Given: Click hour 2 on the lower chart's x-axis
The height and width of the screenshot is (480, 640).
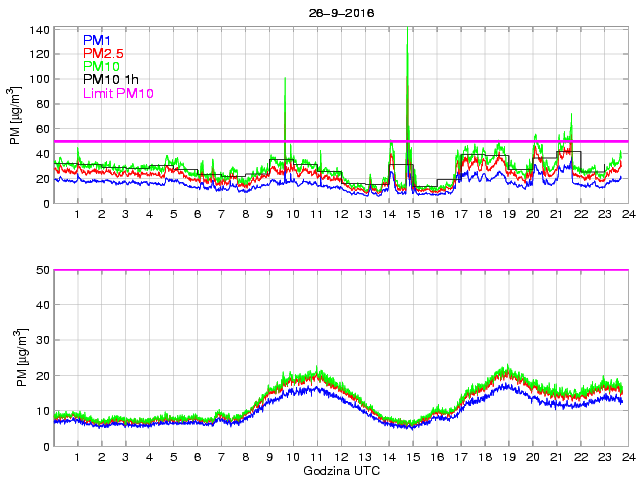Looking at the screenshot, I should click(x=101, y=457).
